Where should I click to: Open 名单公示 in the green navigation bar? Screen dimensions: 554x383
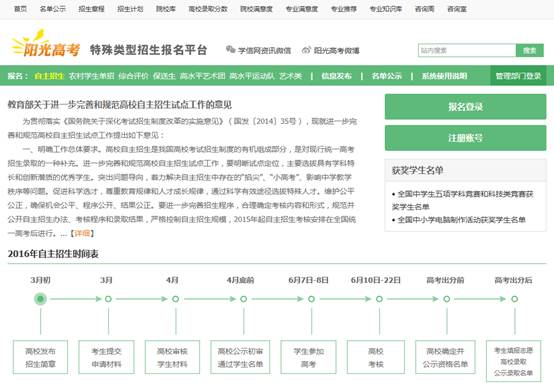click(387, 76)
